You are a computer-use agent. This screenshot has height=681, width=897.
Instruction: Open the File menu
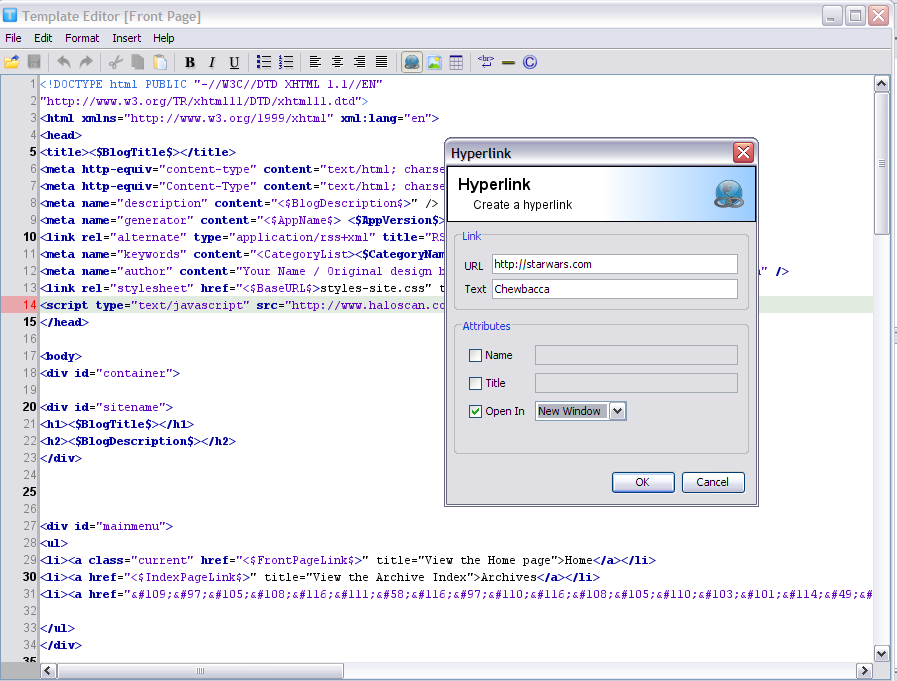click(13, 38)
